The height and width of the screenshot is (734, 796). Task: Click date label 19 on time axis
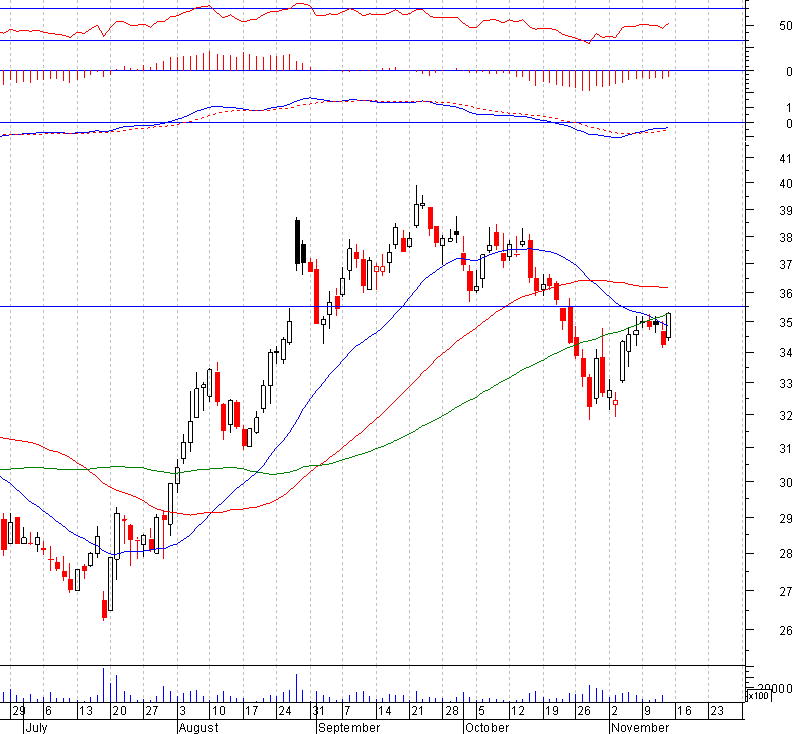(x=551, y=711)
